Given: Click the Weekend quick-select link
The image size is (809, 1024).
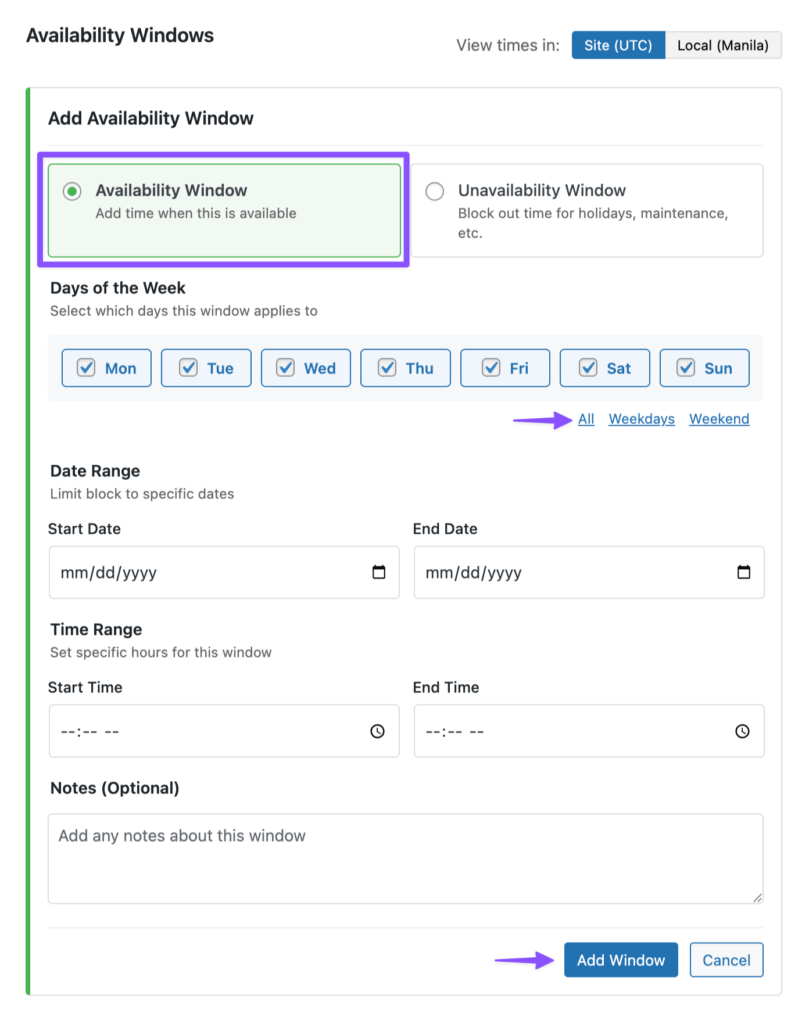Looking at the screenshot, I should tap(718, 419).
